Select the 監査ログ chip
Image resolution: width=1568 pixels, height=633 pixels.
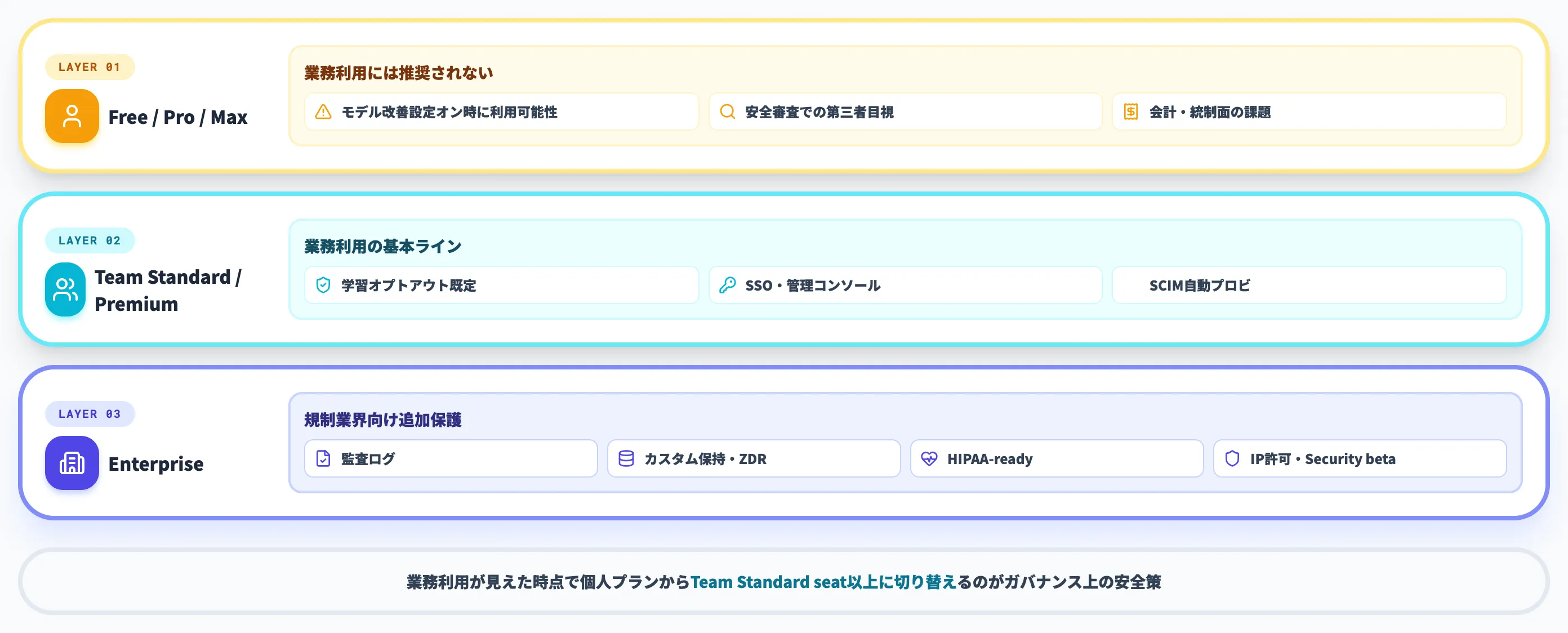tap(451, 458)
